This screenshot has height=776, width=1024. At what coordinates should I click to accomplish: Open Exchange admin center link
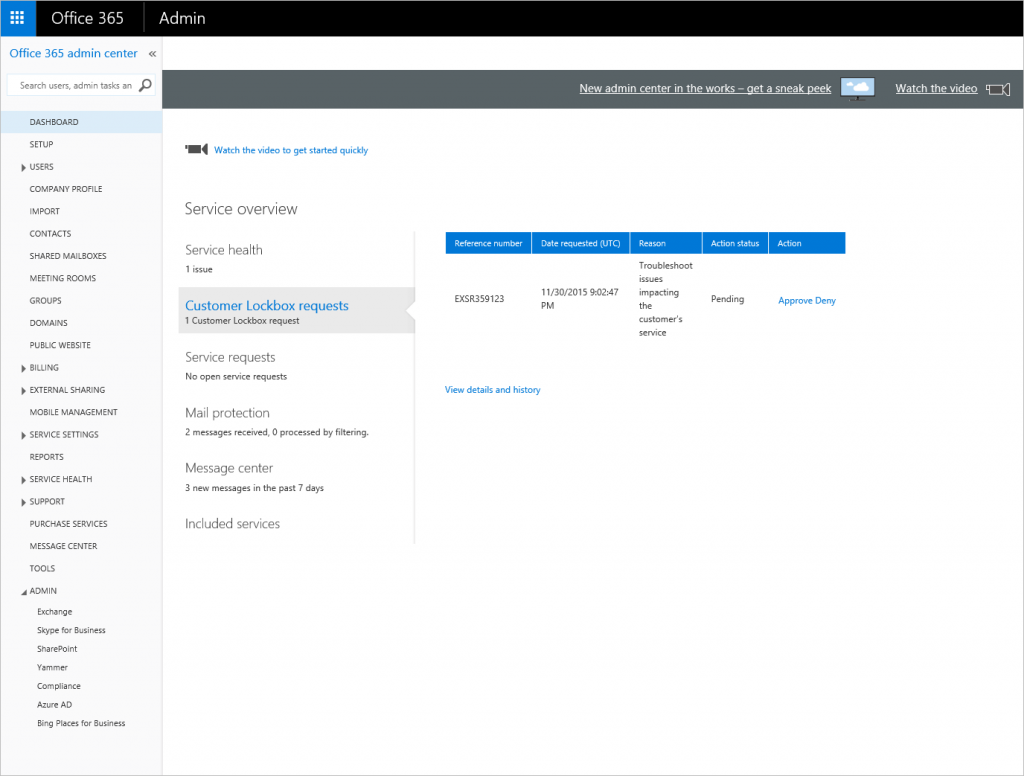pos(55,612)
